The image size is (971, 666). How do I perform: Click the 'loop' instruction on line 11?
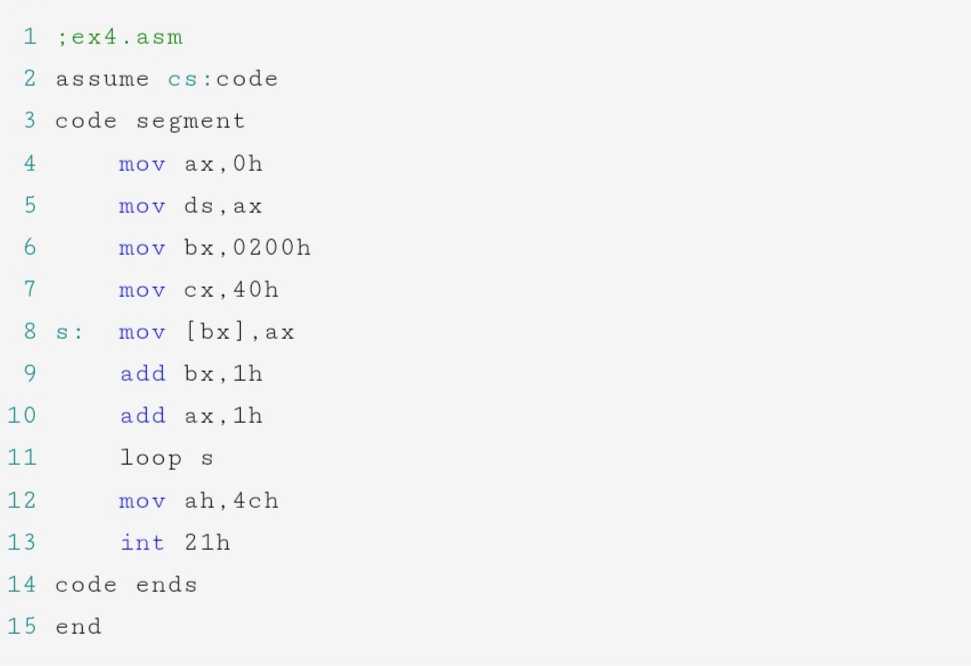150,458
